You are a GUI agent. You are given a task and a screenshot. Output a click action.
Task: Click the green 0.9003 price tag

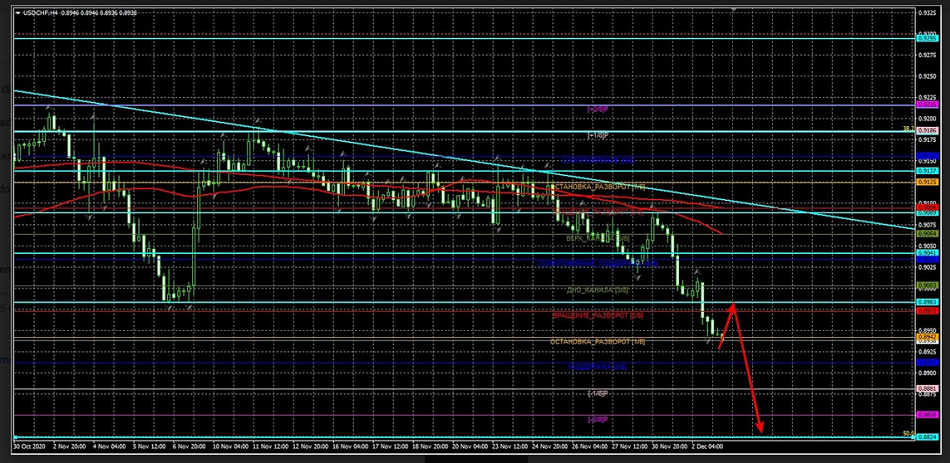[x=927, y=286]
